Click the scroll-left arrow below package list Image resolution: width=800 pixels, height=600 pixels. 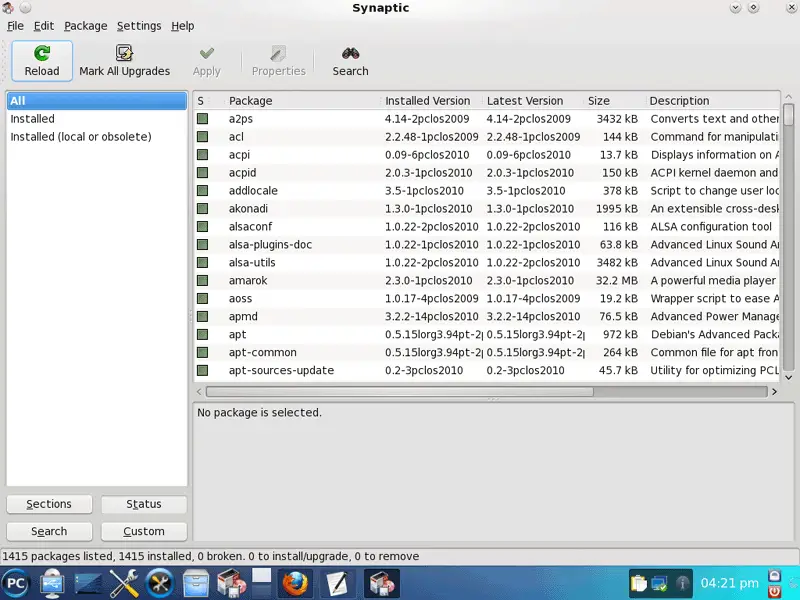(x=199, y=392)
